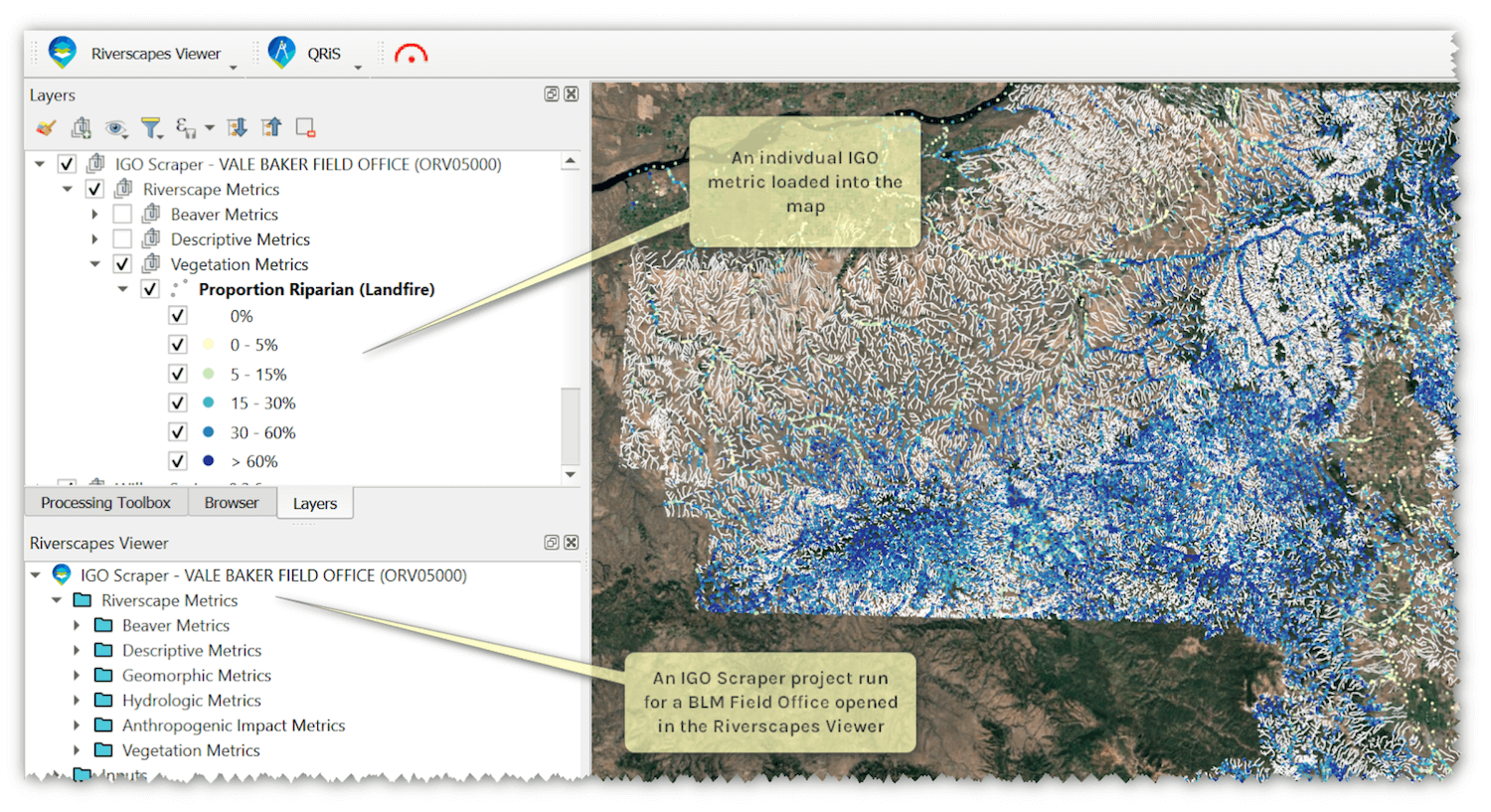The image size is (1491, 812).
Task: Add a new group in Layers panel
Action: 82,128
